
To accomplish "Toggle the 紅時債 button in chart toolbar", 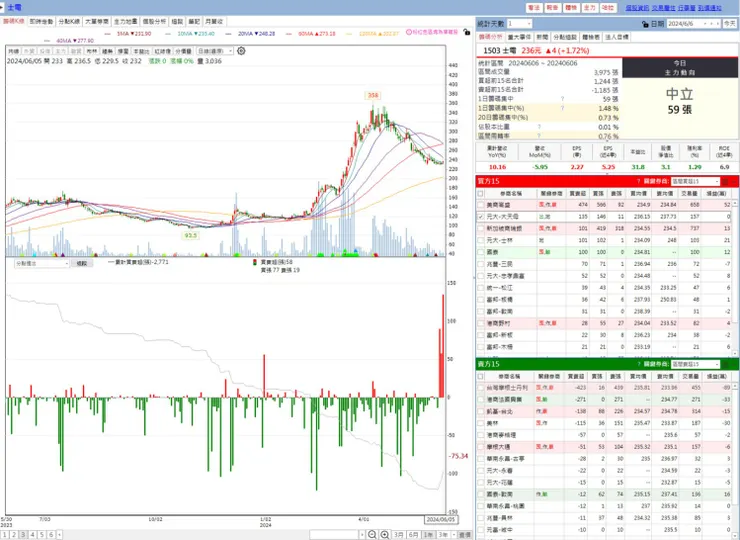I will click(162, 51).
